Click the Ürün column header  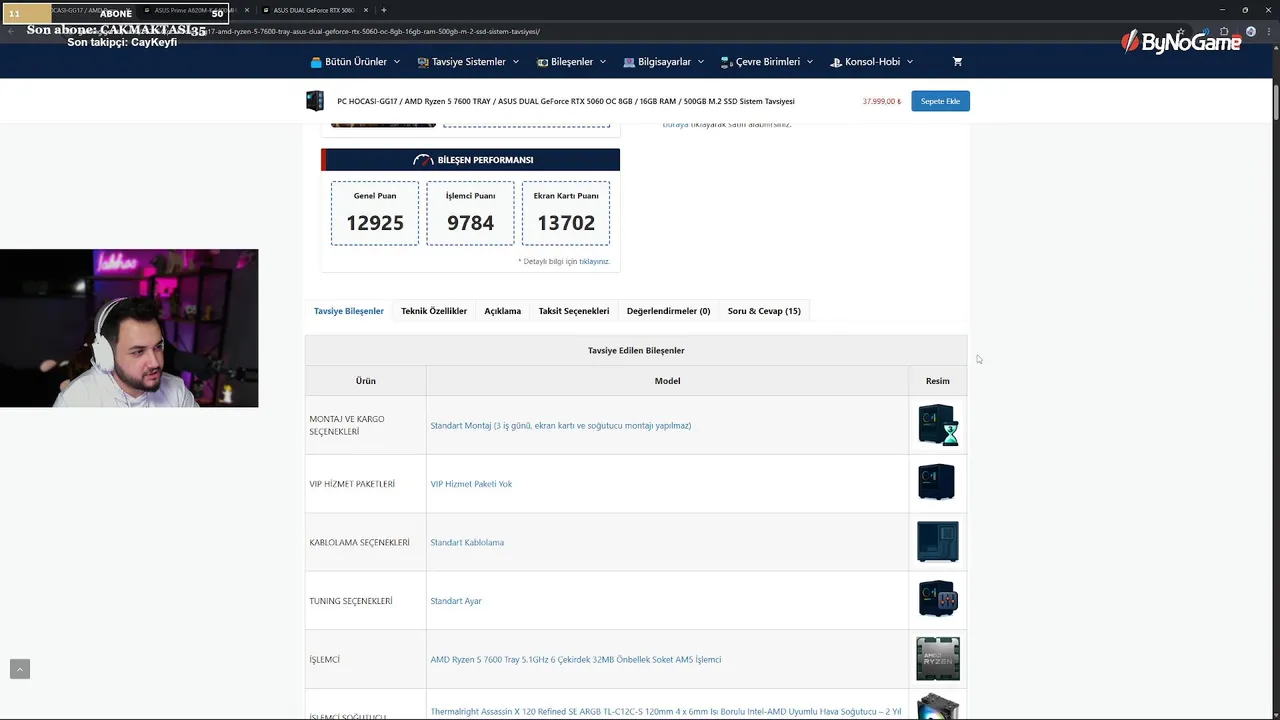(x=366, y=380)
